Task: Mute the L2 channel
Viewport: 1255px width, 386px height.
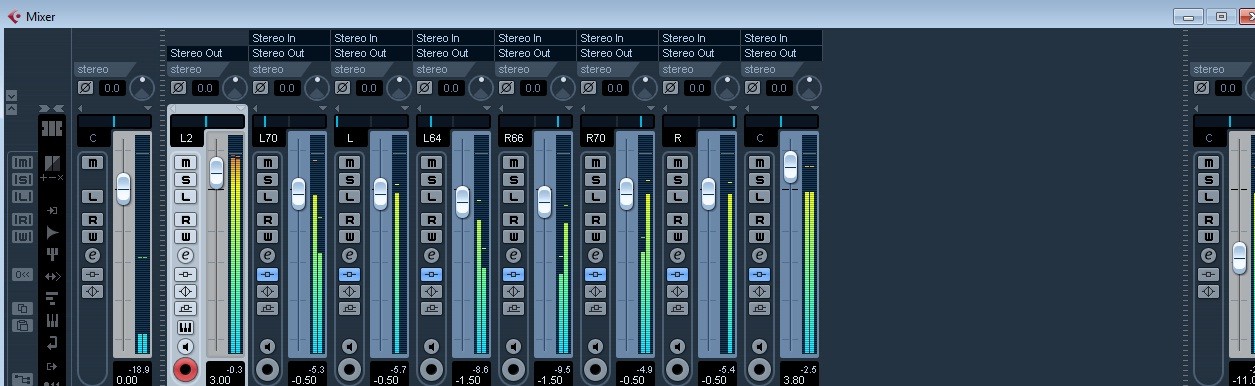Action: [x=185, y=162]
